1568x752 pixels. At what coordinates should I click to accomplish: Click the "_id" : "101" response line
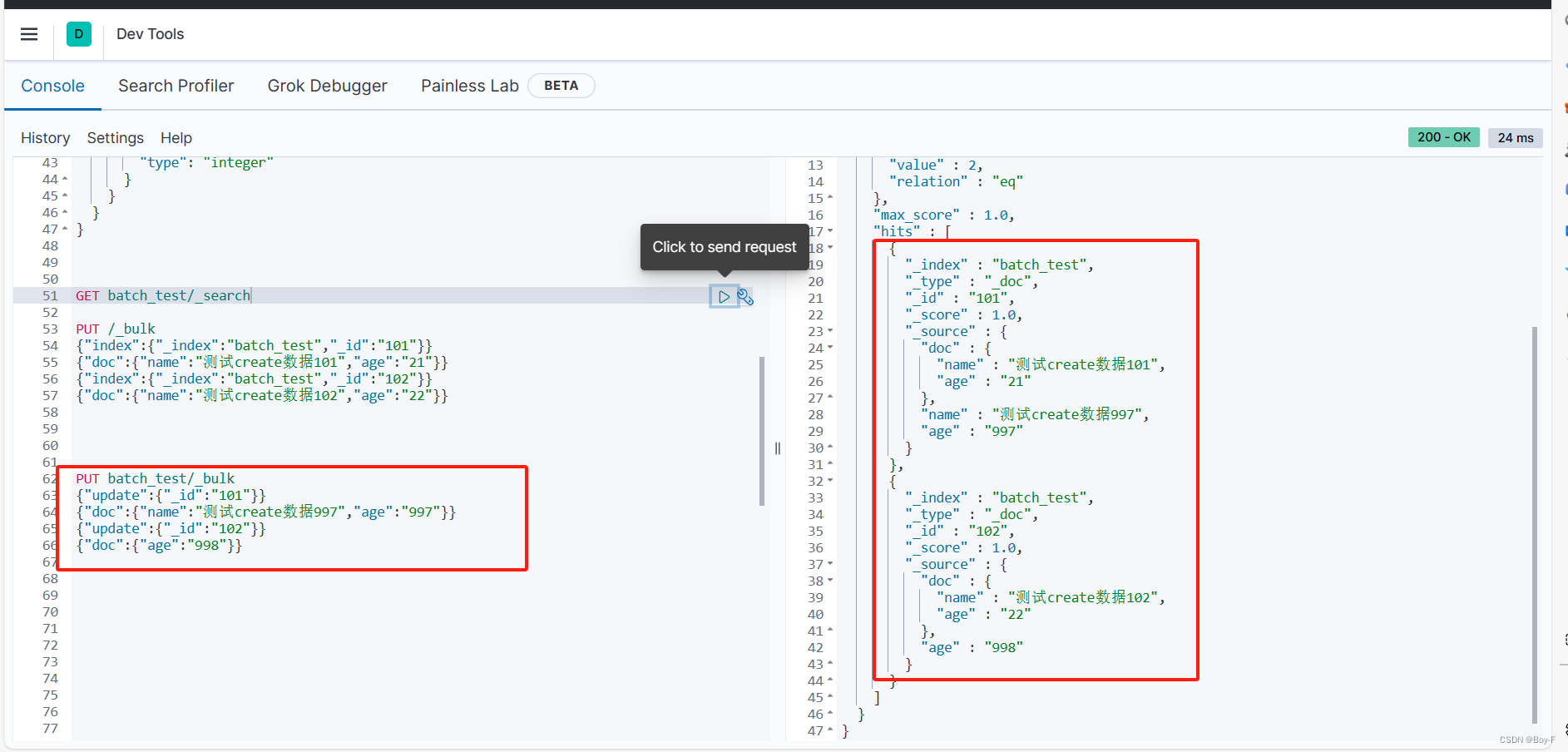pyautogui.click(x=960, y=298)
